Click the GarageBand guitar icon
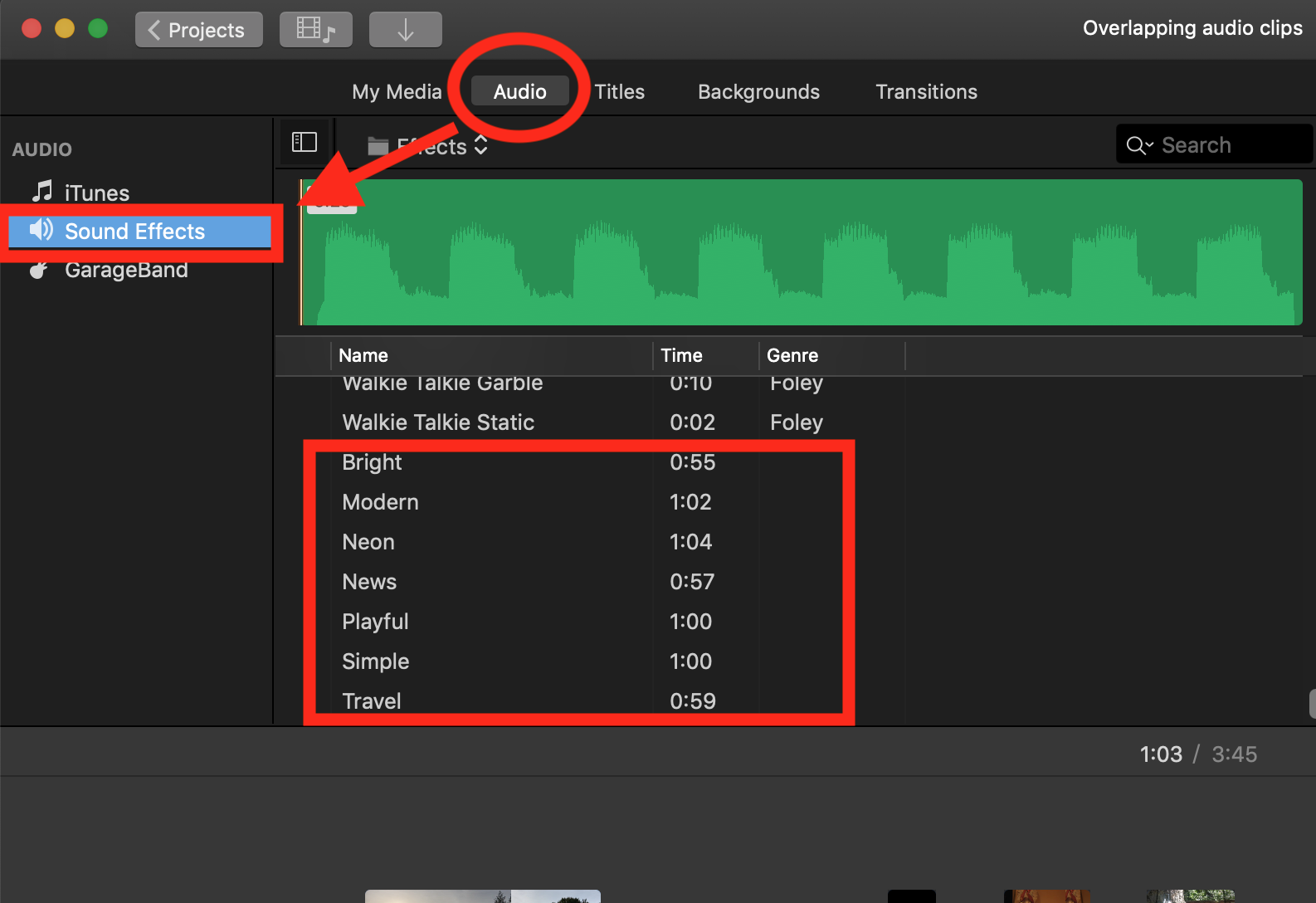Image resolution: width=1316 pixels, height=903 pixels. tap(39, 270)
